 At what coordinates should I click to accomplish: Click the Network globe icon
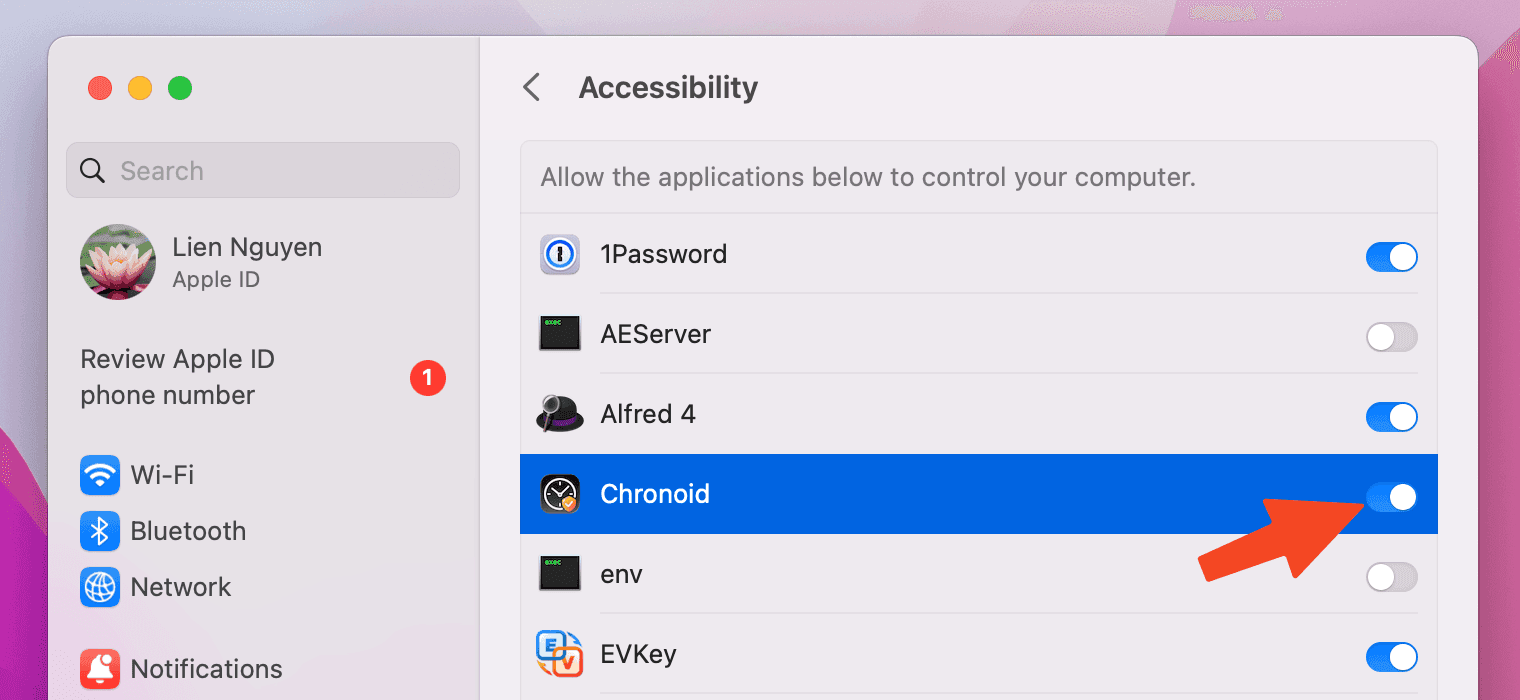point(100,587)
